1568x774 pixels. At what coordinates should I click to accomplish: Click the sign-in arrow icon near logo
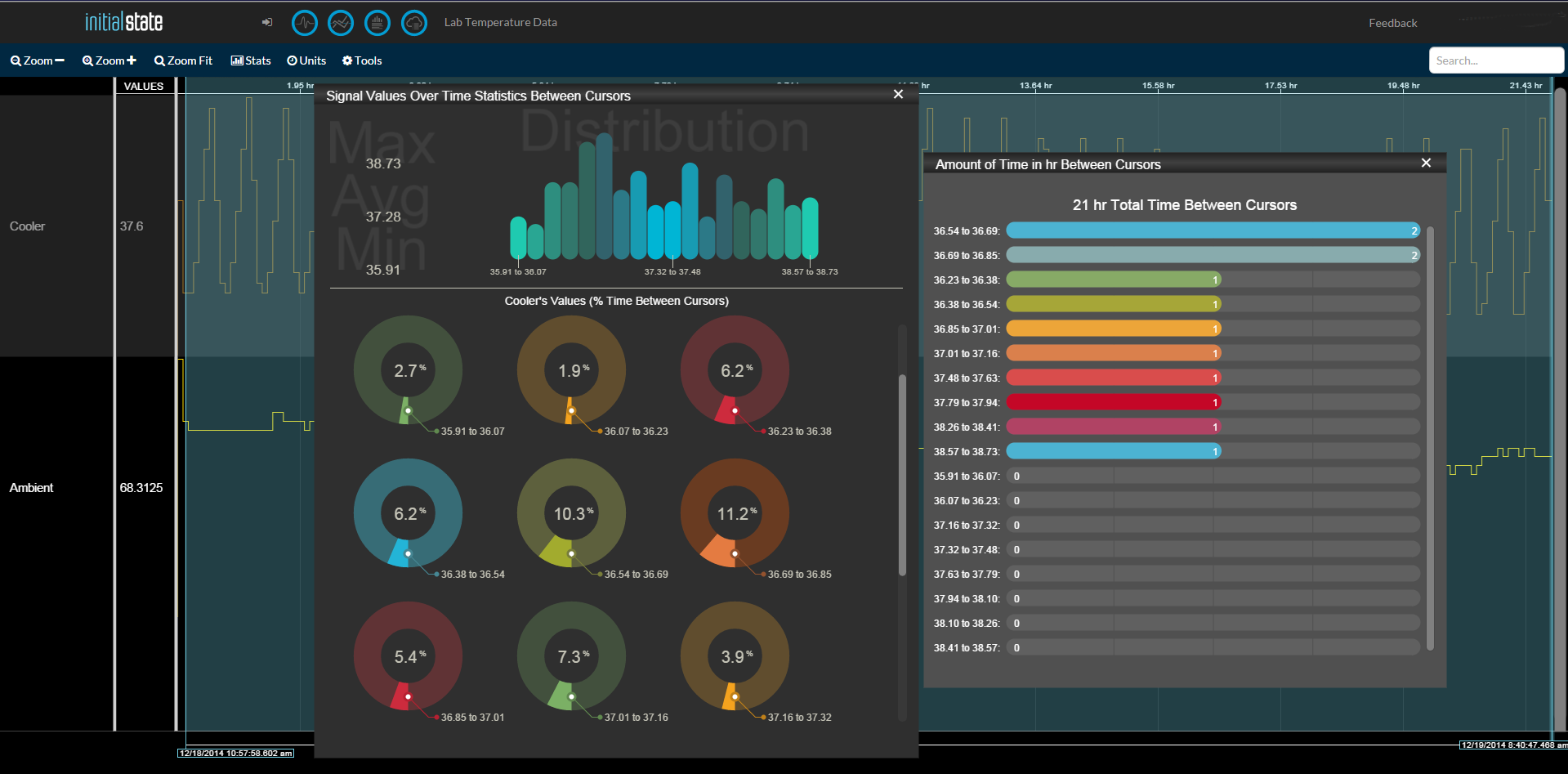(267, 22)
